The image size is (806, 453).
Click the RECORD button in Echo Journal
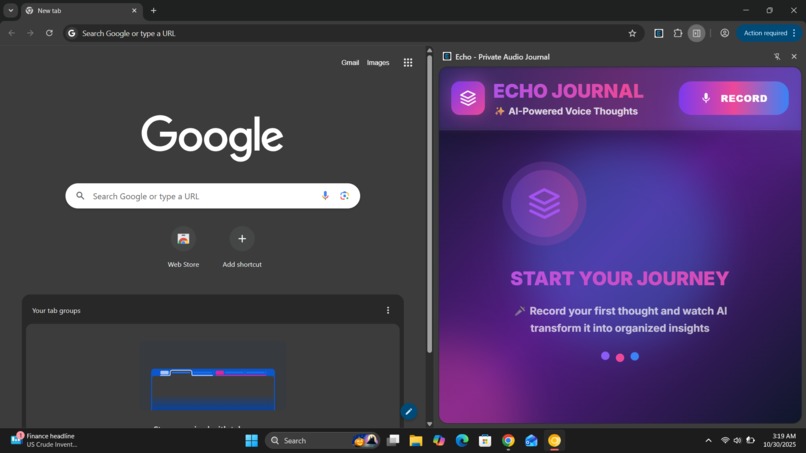click(734, 98)
